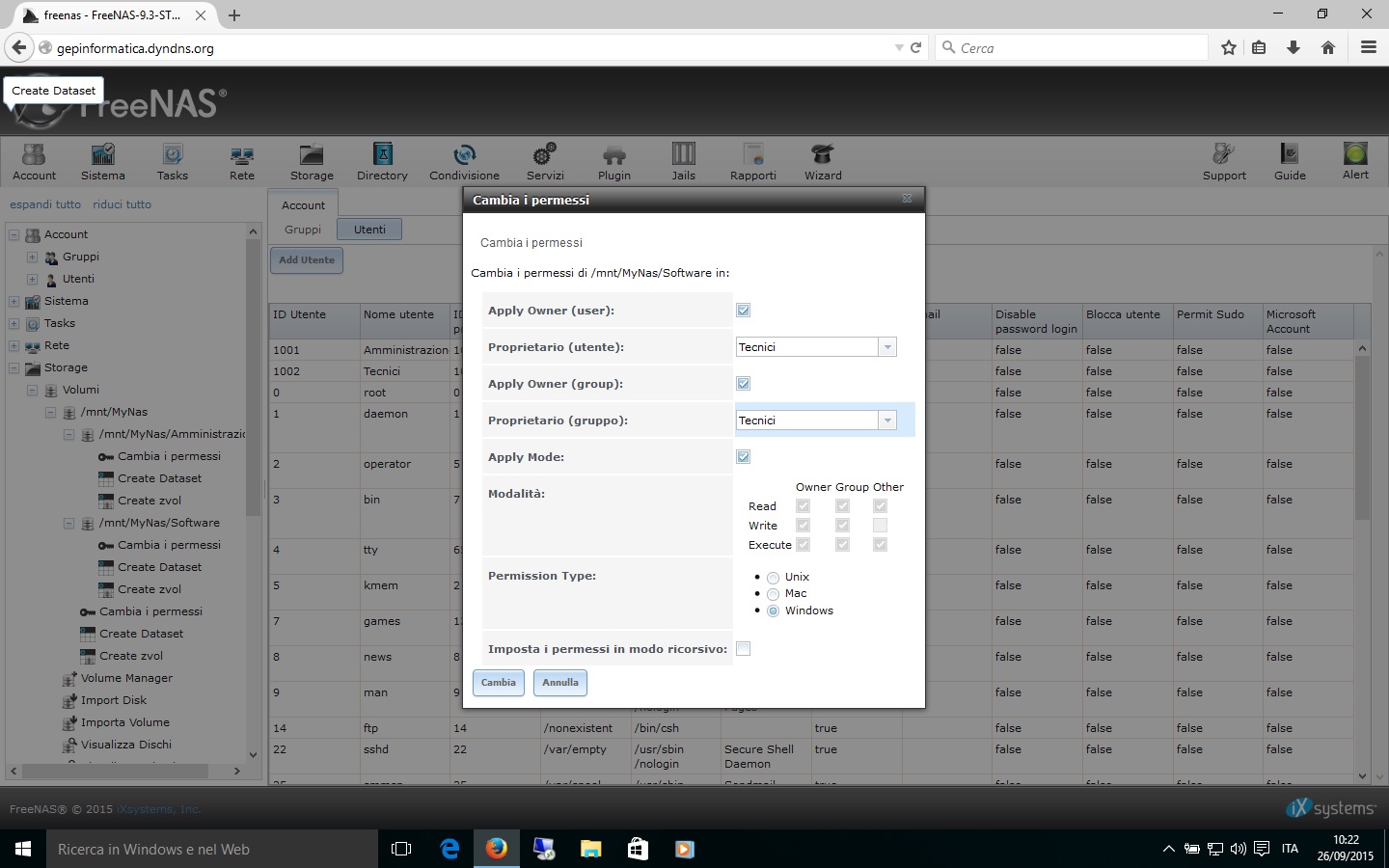Close the Cambia i permessi dialog
This screenshot has width=1389, height=868.
907,199
